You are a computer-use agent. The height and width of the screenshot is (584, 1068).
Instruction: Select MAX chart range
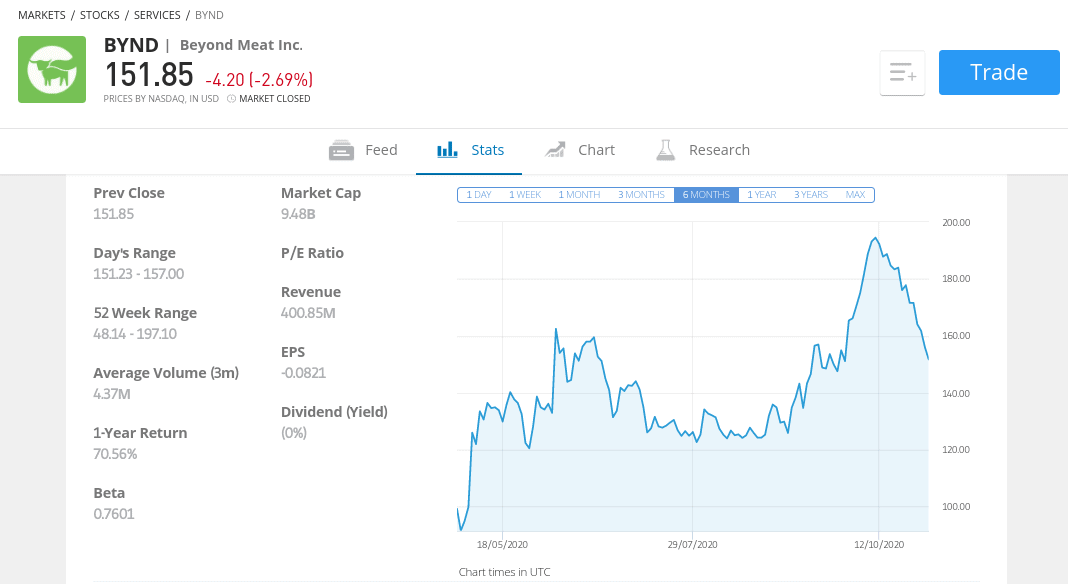pyautogui.click(x=855, y=195)
